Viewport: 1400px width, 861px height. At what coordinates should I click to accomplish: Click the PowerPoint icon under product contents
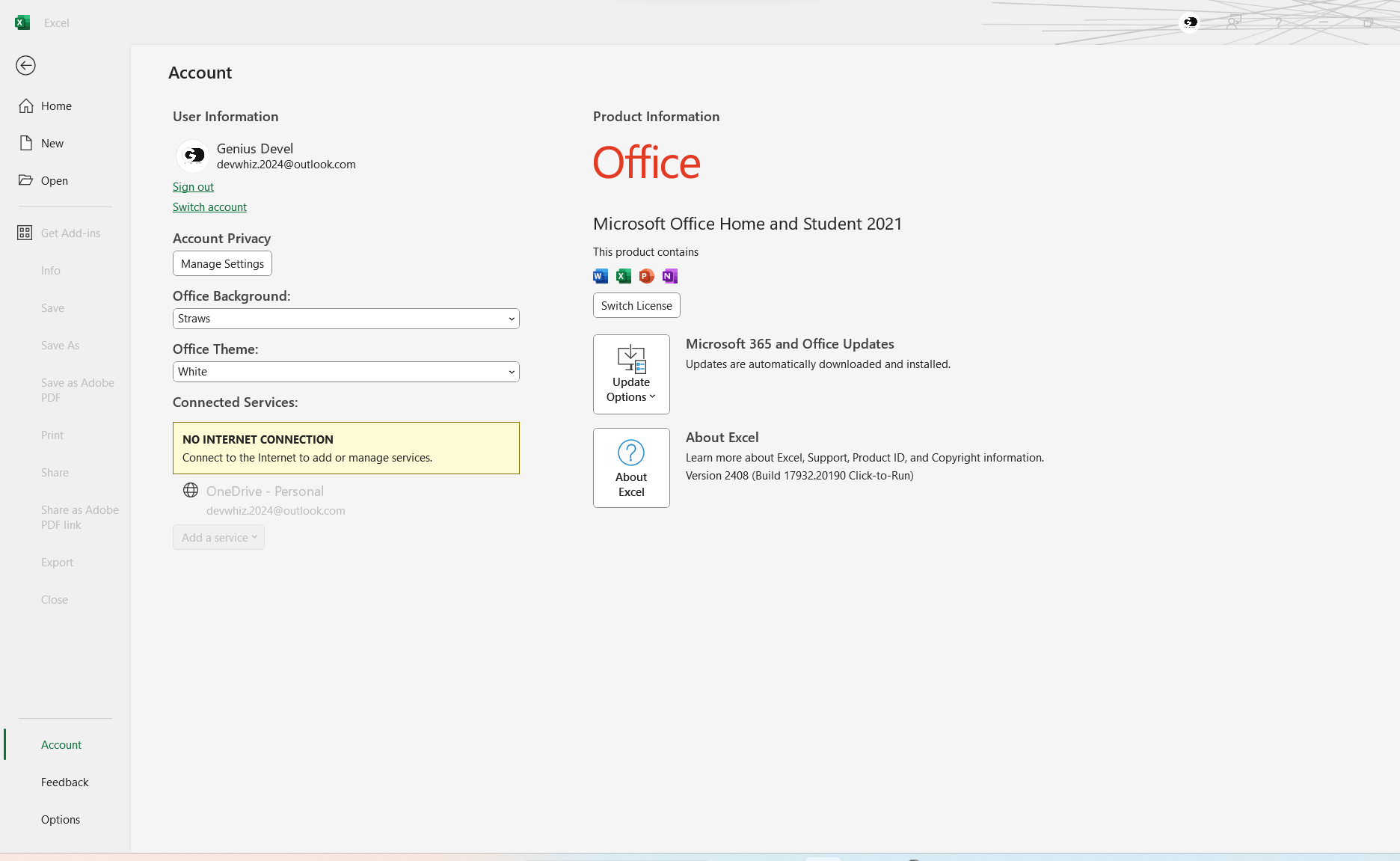(647, 276)
